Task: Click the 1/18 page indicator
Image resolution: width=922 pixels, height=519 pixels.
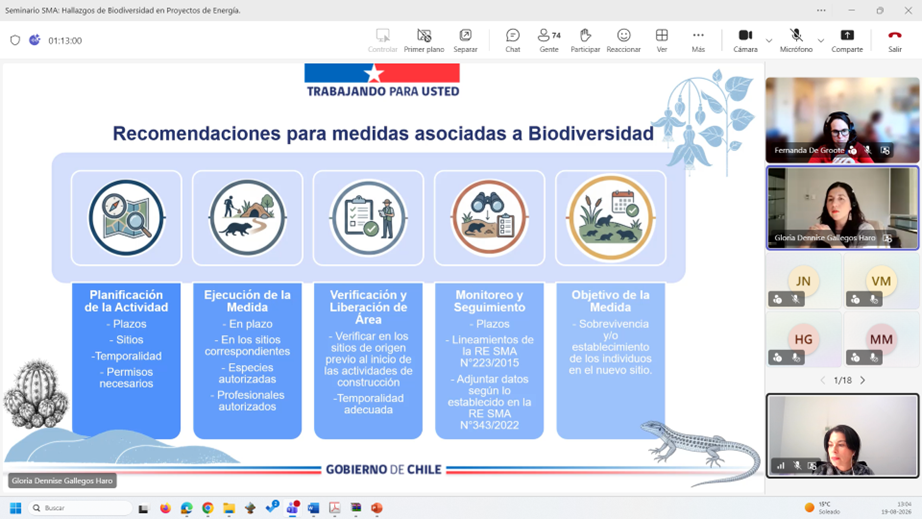Action: coord(843,380)
